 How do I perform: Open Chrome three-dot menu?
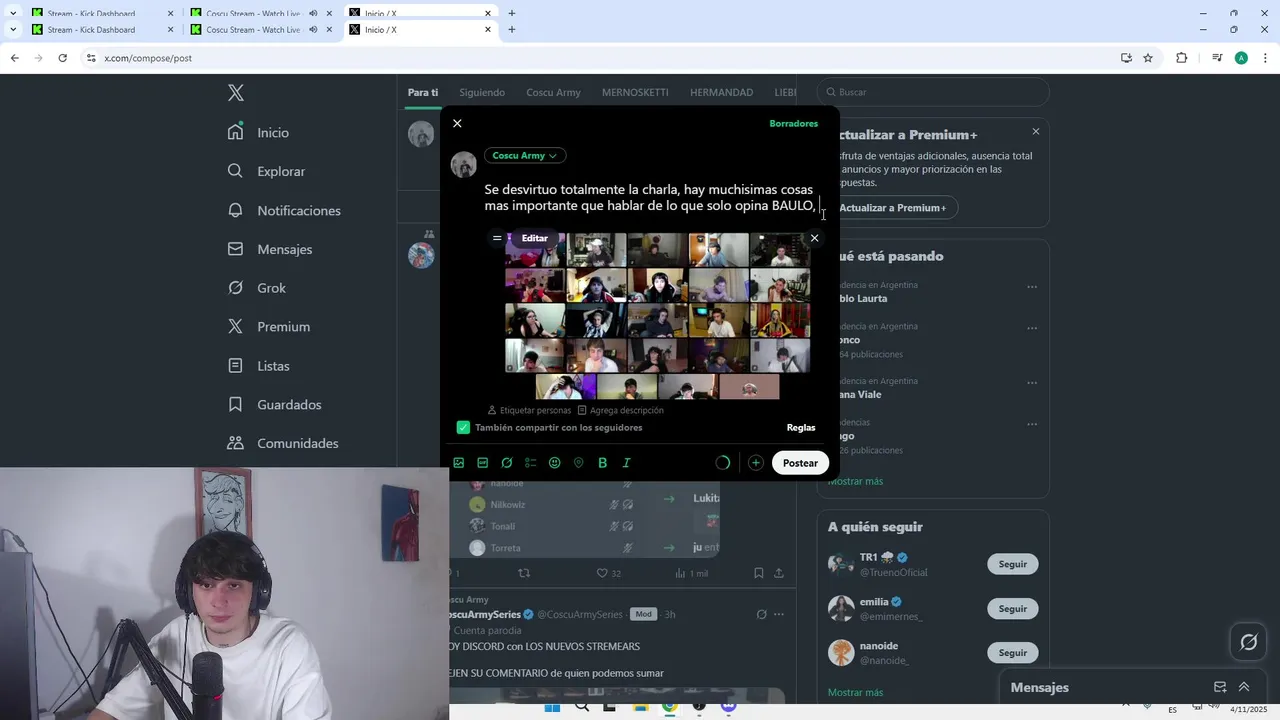click(x=1264, y=58)
